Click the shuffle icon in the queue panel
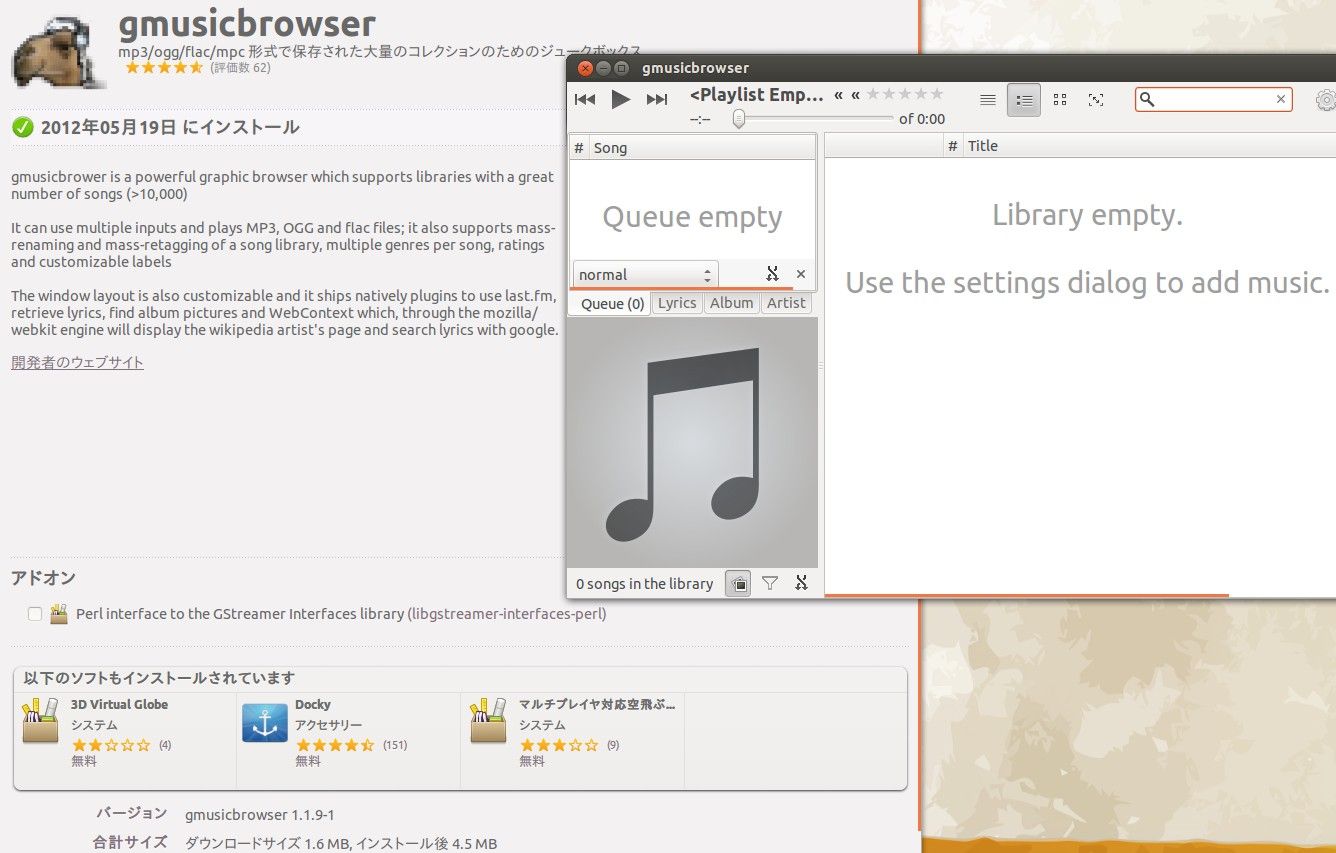Image resolution: width=1336 pixels, height=853 pixels. point(772,274)
